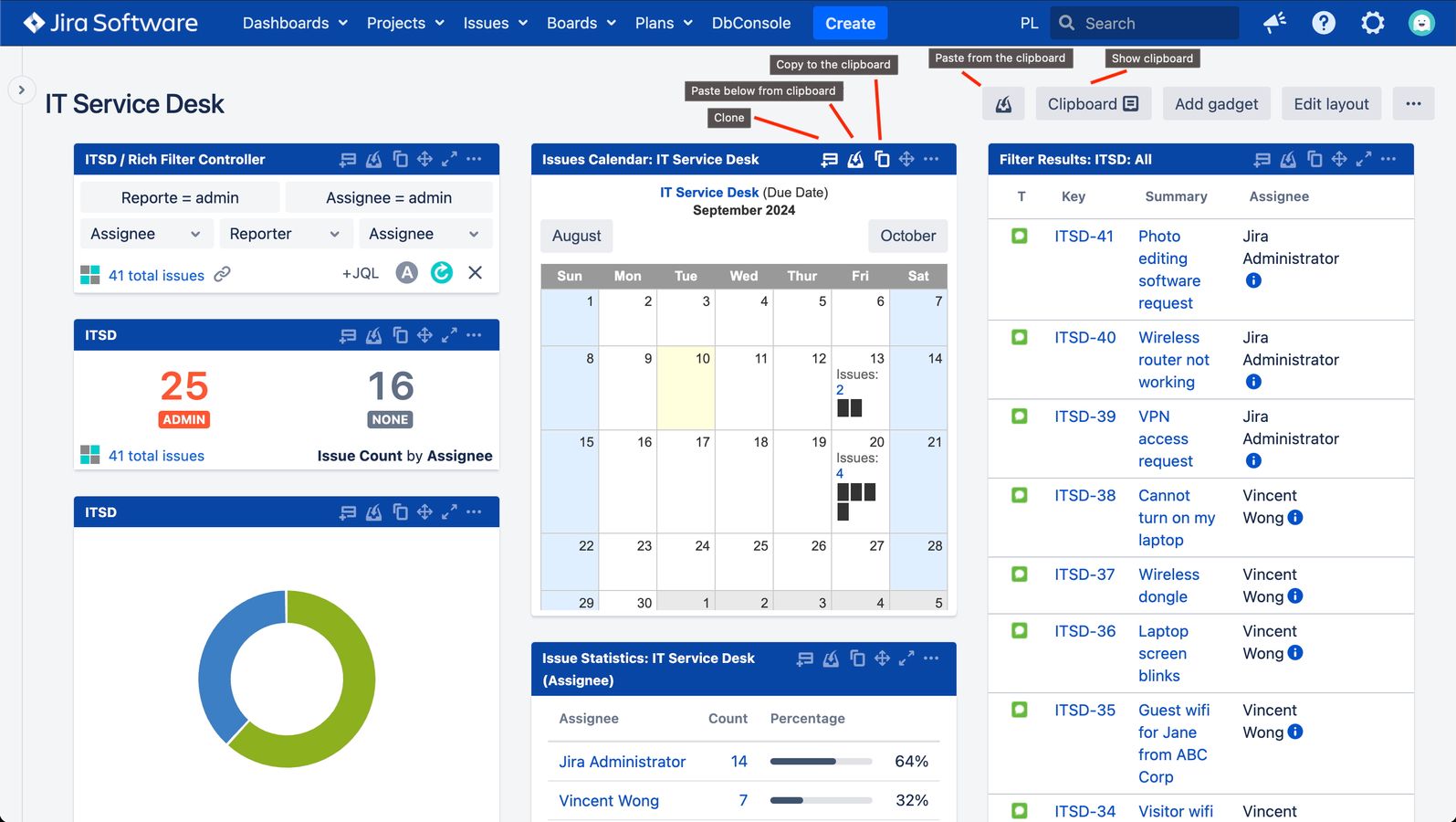Open issue ITSD-41
Image resolution: width=1456 pixels, height=822 pixels.
[1084, 237]
